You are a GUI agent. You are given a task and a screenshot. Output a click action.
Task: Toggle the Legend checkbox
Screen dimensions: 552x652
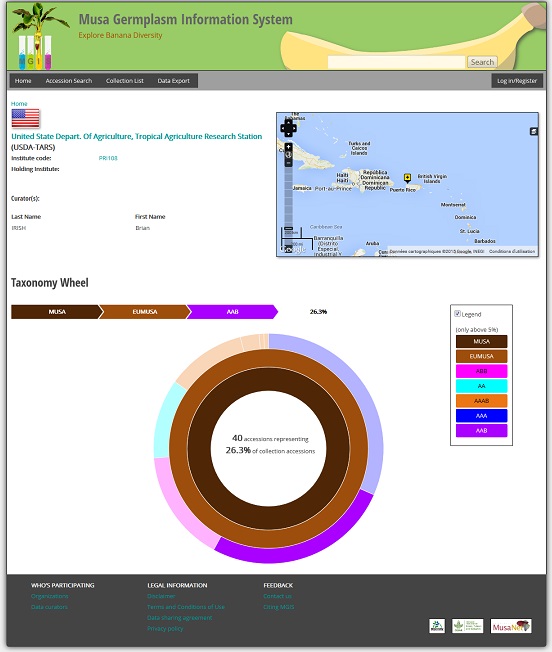(x=457, y=314)
